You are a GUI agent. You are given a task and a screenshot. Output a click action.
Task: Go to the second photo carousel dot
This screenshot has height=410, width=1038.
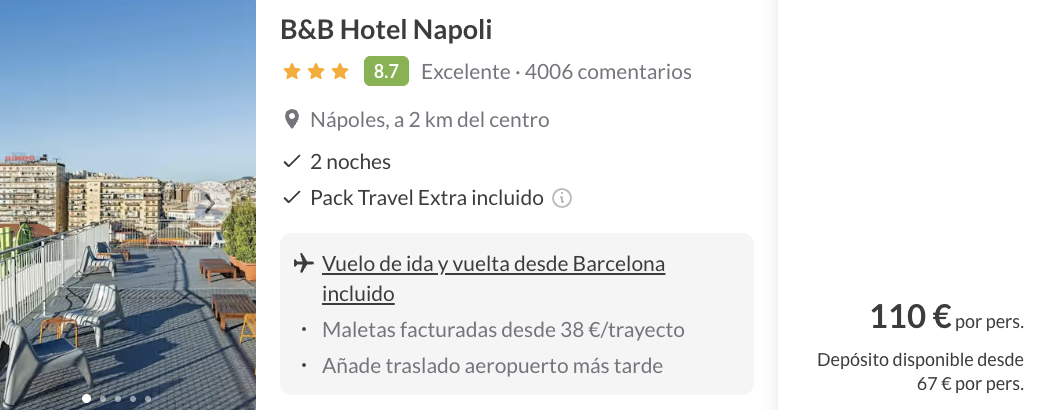[x=102, y=398]
